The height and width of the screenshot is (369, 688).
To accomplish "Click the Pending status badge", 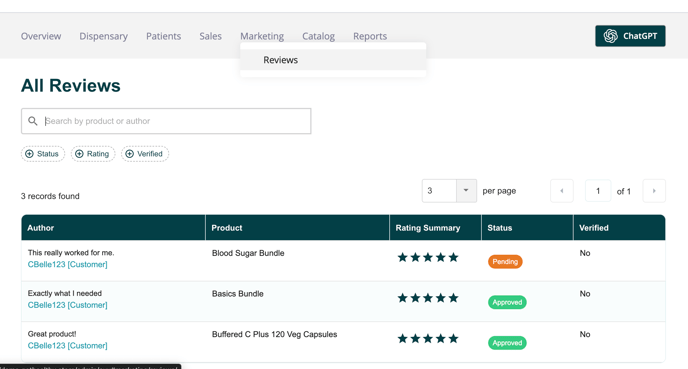I will (x=505, y=262).
